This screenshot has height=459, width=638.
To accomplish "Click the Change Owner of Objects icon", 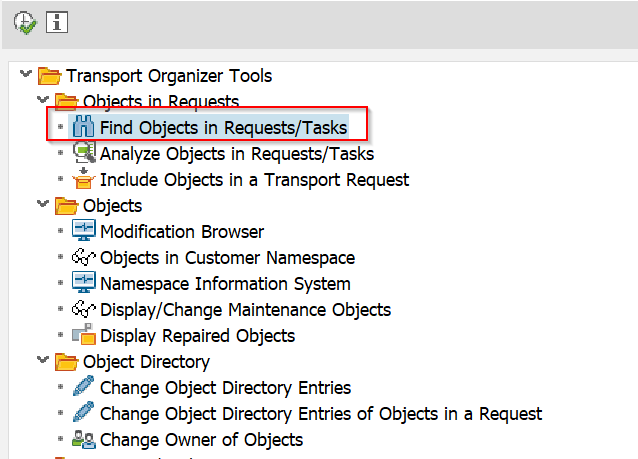I will click(x=84, y=439).
